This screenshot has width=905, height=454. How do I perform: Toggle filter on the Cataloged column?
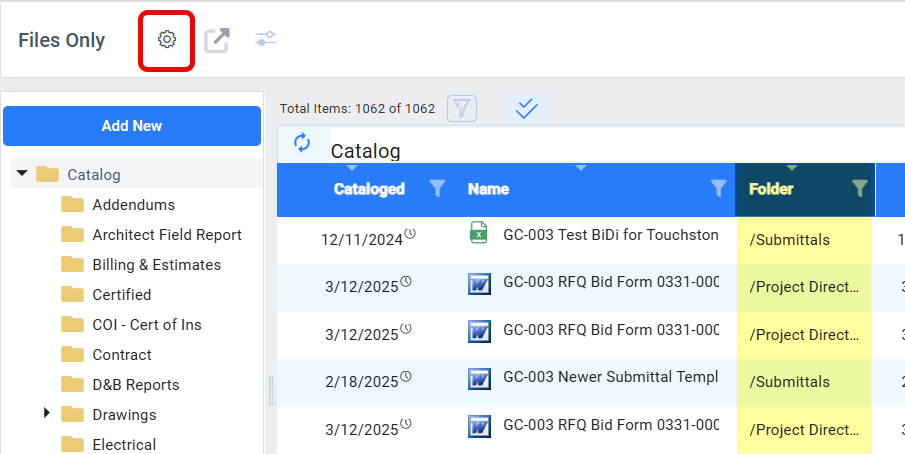coord(437,188)
